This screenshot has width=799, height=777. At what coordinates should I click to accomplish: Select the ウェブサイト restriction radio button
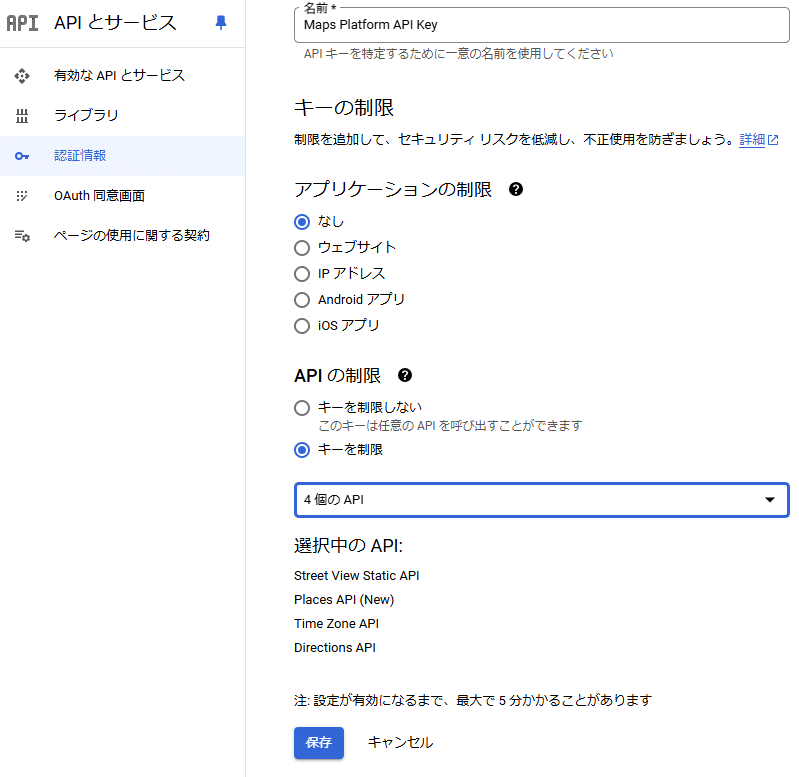point(302,248)
